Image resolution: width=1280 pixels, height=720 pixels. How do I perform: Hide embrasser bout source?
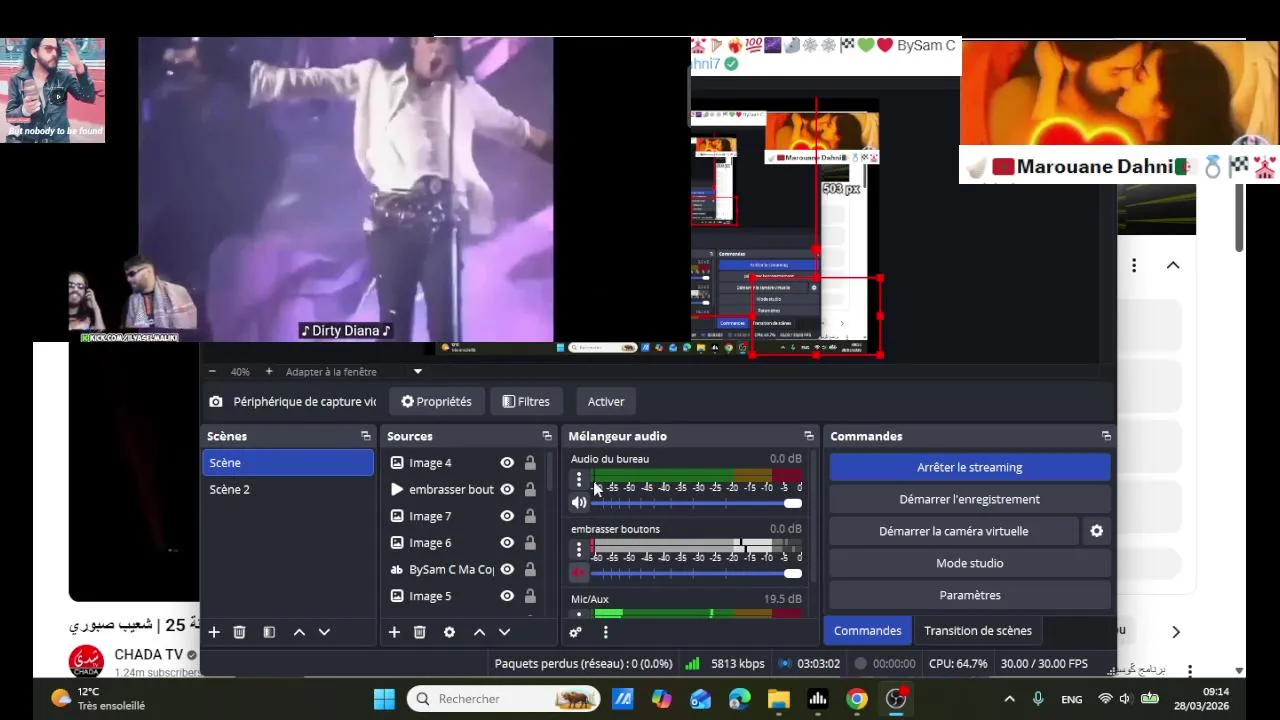tap(507, 489)
